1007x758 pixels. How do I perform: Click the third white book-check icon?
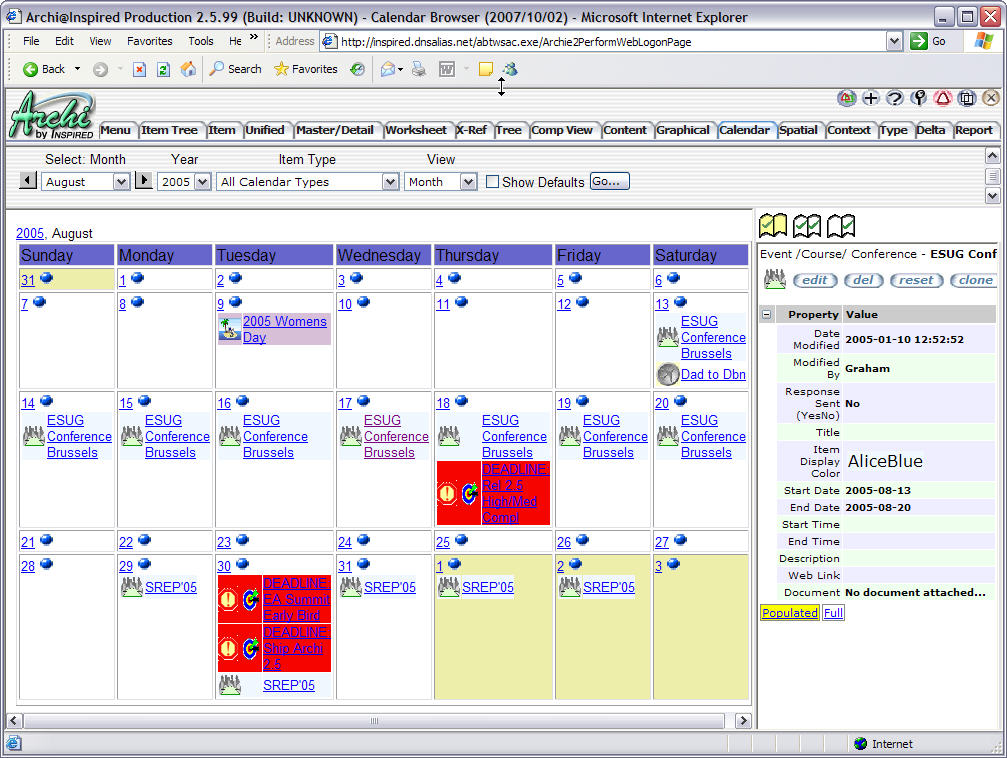[x=841, y=225]
